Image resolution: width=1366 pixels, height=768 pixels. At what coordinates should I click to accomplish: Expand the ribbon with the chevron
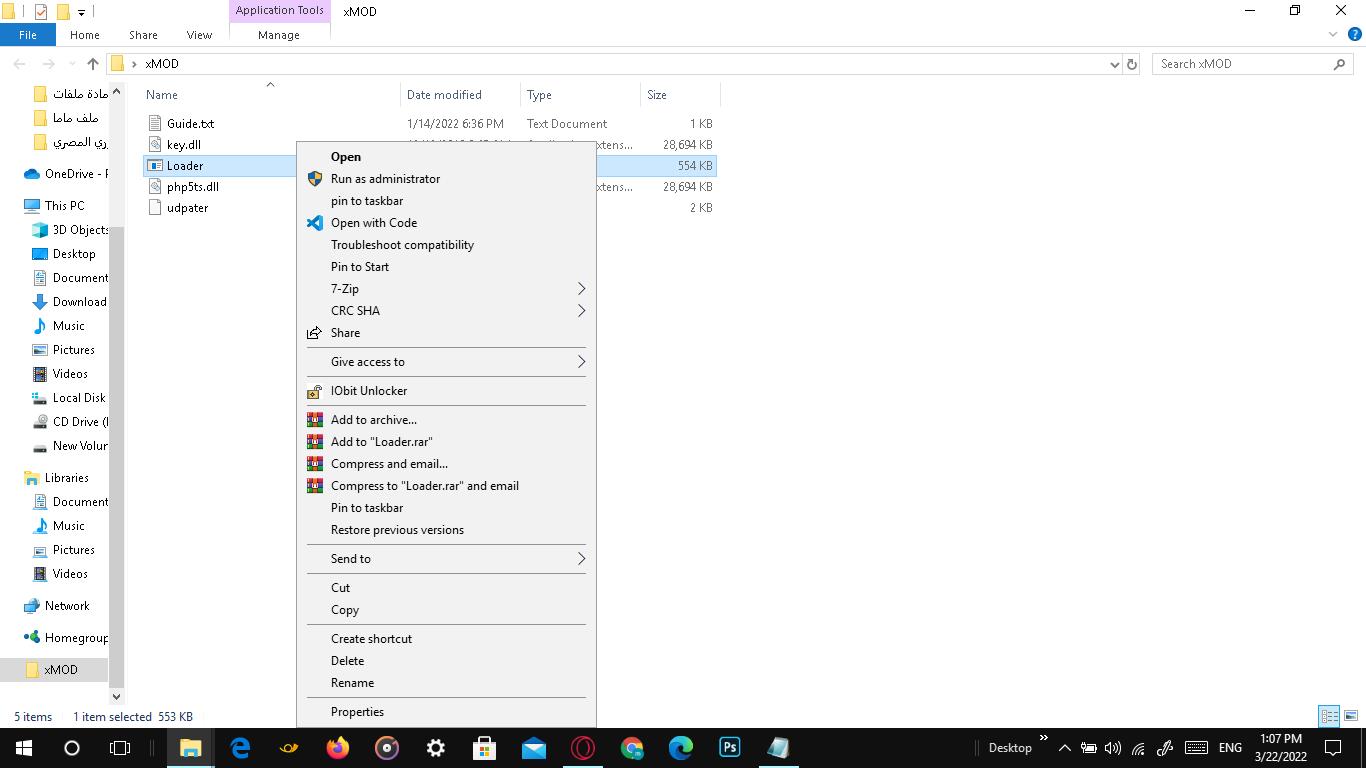click(1332, 35)
